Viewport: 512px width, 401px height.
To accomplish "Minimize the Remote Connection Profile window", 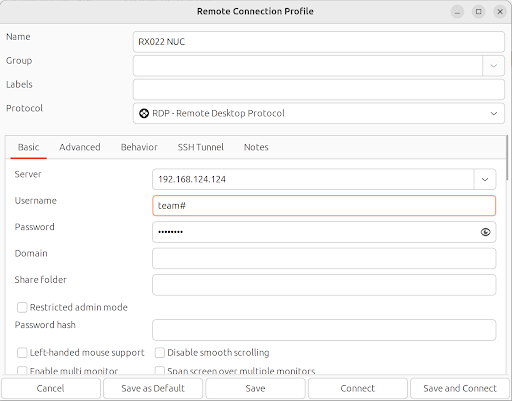I will tap(457, 12).
